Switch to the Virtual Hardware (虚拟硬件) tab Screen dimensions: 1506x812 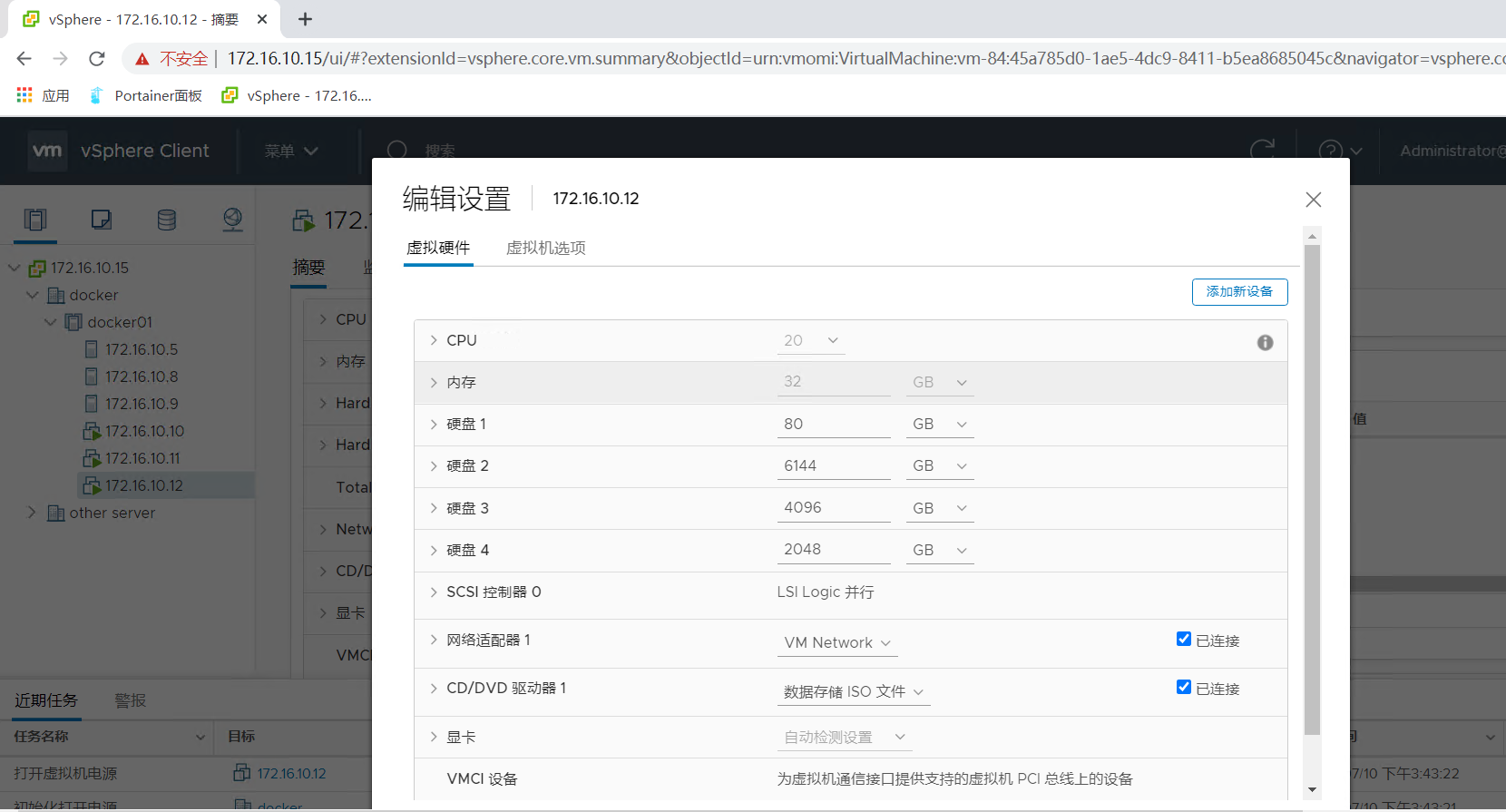click(x=438, y=248)
